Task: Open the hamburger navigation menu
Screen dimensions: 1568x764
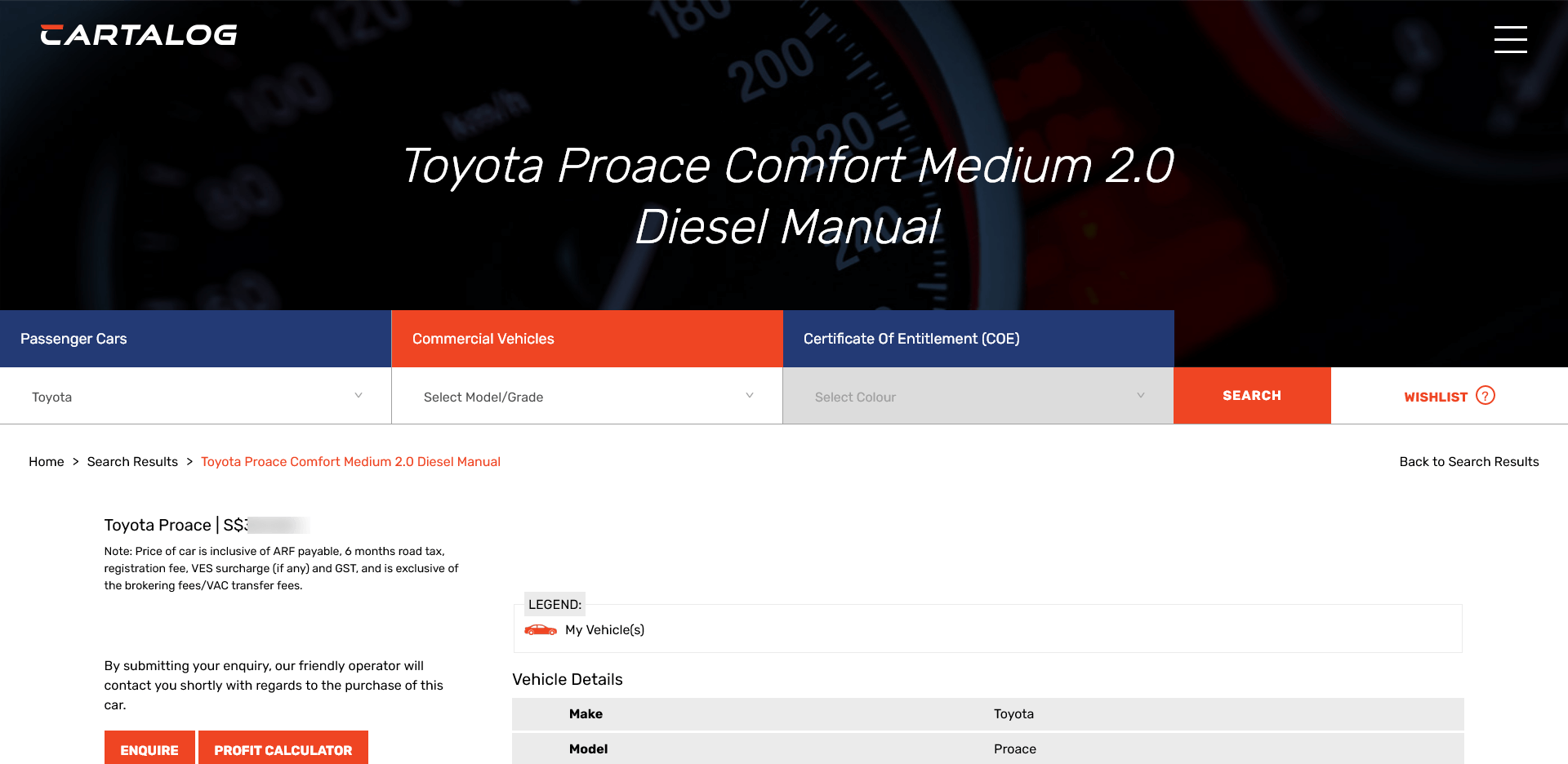Action: tap(1510, 39)
